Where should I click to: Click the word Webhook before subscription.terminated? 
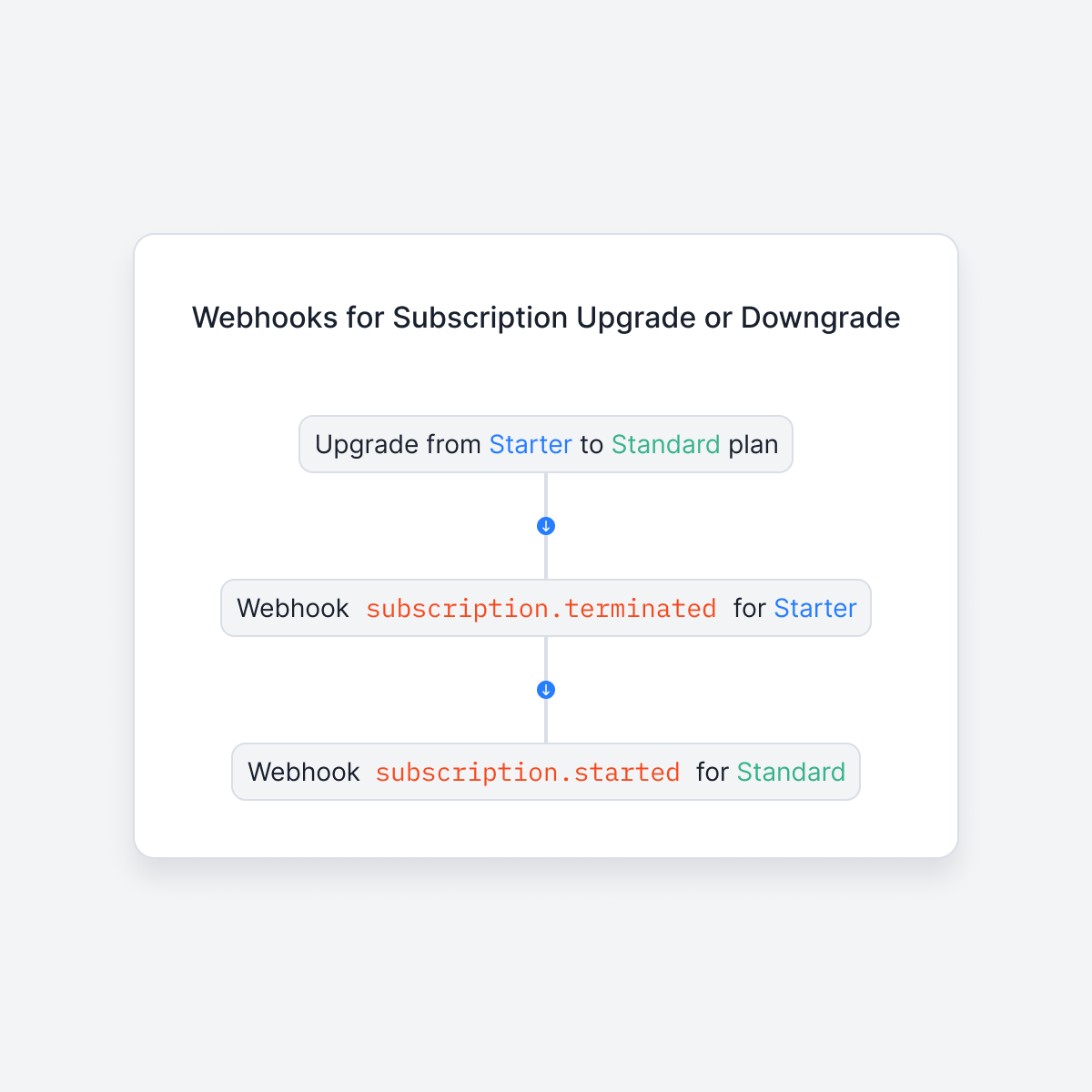pos(293,608)
